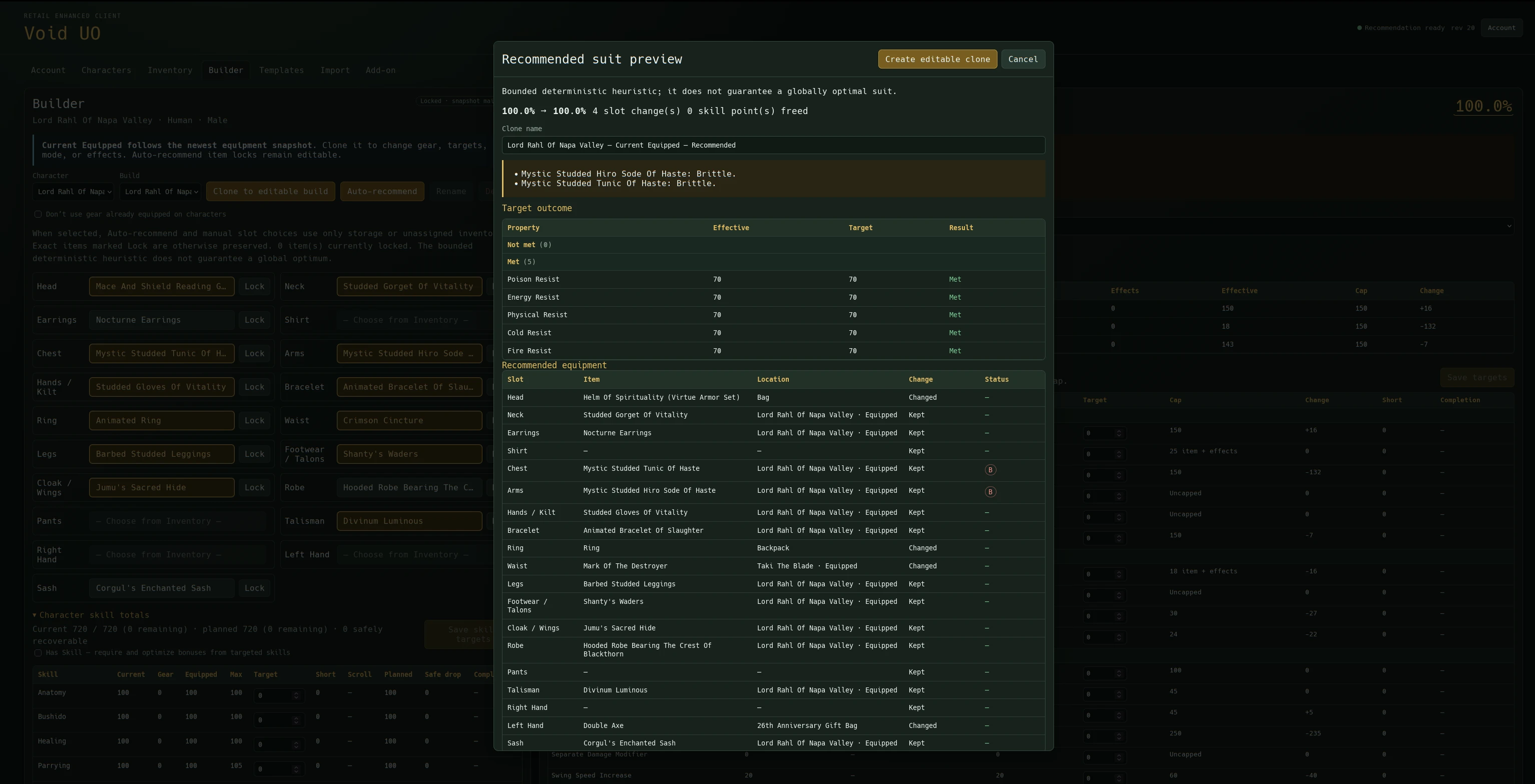The image size is (1535, 784).
Task: Click the Rename build button
Action: (x=451, y=192)
